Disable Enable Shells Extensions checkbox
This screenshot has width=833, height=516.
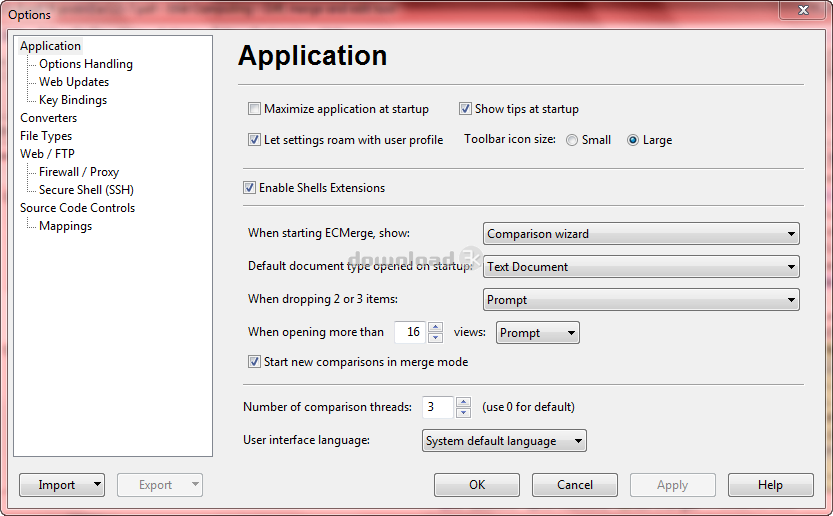click(x=249, y=188)
